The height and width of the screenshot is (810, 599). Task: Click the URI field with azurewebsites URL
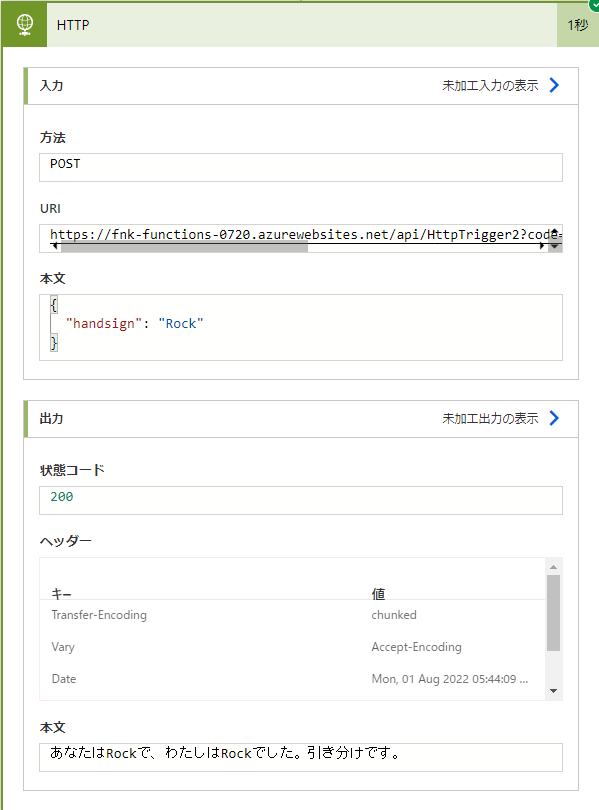pos(301,238)
